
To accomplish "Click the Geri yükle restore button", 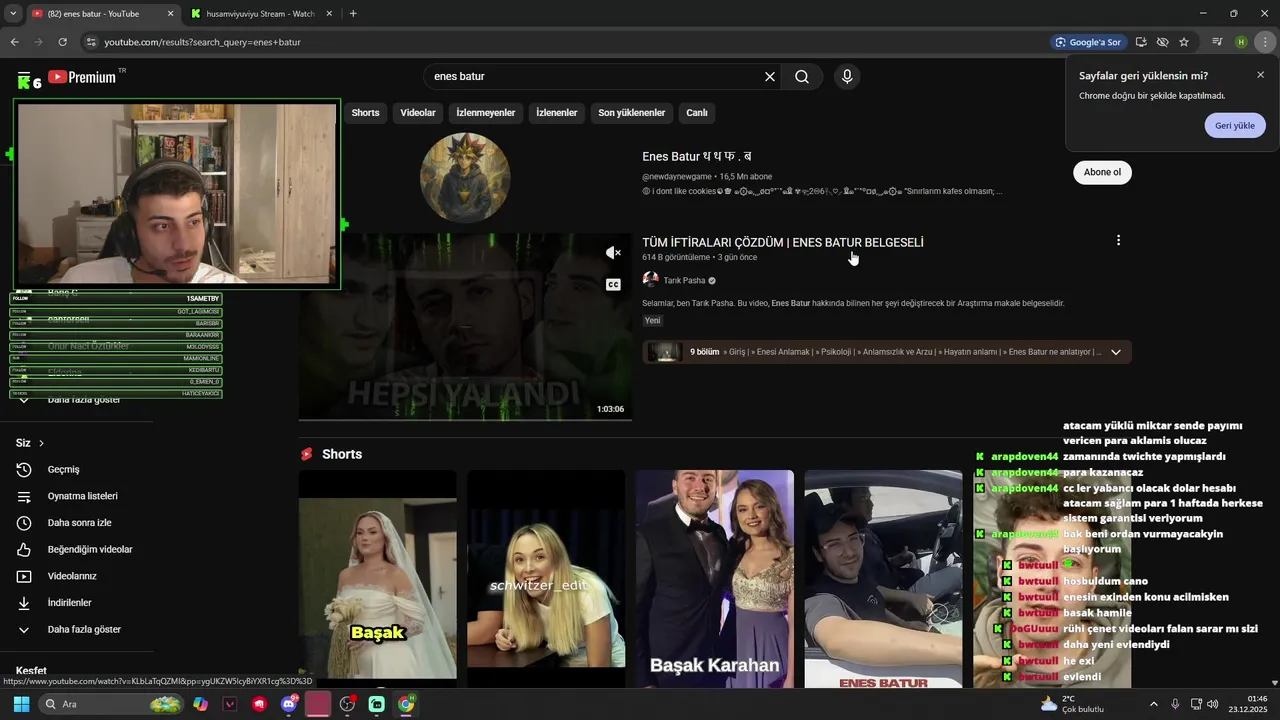I will pyautogui.click(x=1235, y=126).
